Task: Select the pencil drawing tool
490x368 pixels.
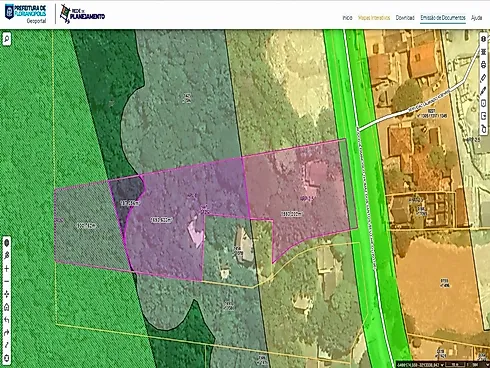Action: 484,77
